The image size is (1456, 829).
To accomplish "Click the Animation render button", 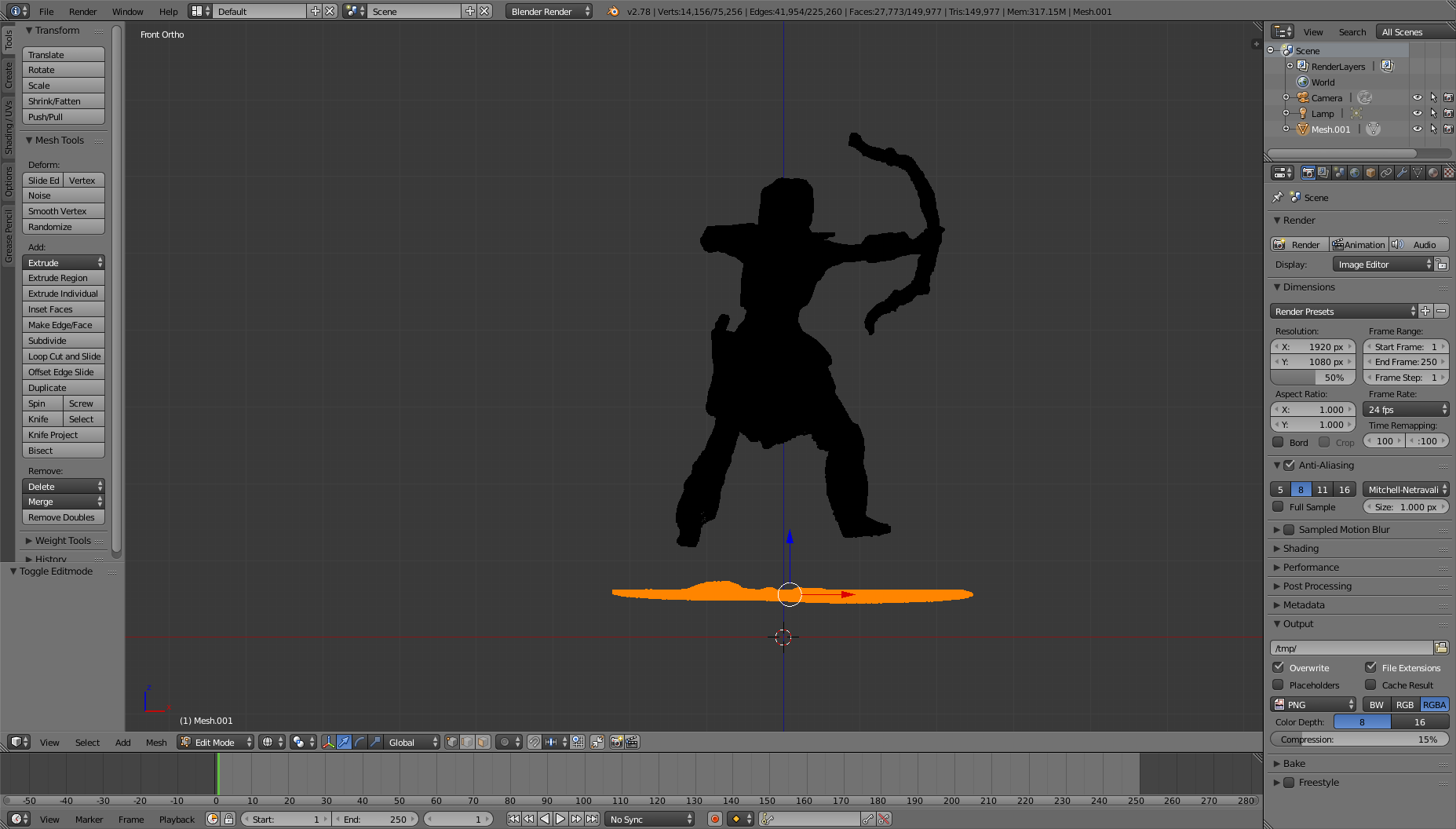I will pos(1359,244).
